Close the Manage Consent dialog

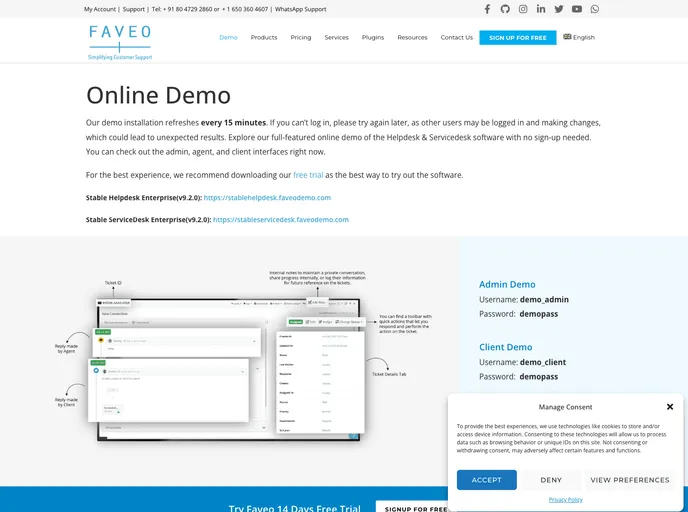point(670,407)
